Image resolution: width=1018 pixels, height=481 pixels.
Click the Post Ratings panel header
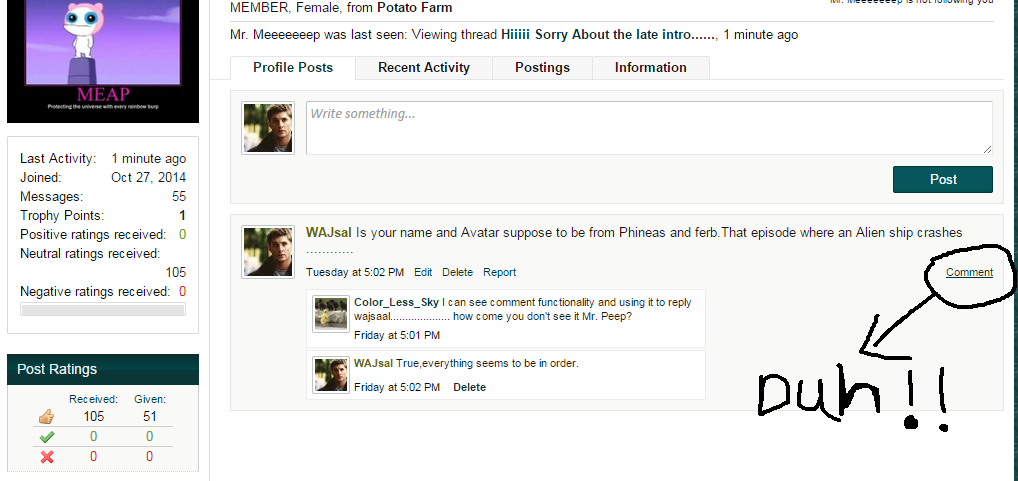pos(103,369)
